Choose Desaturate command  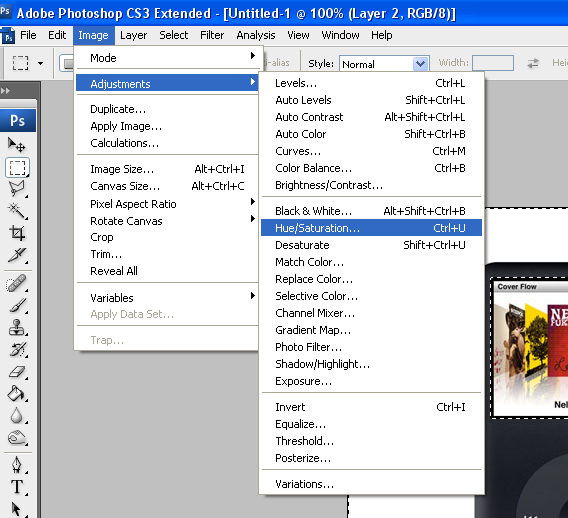click(x=371, y=245)
